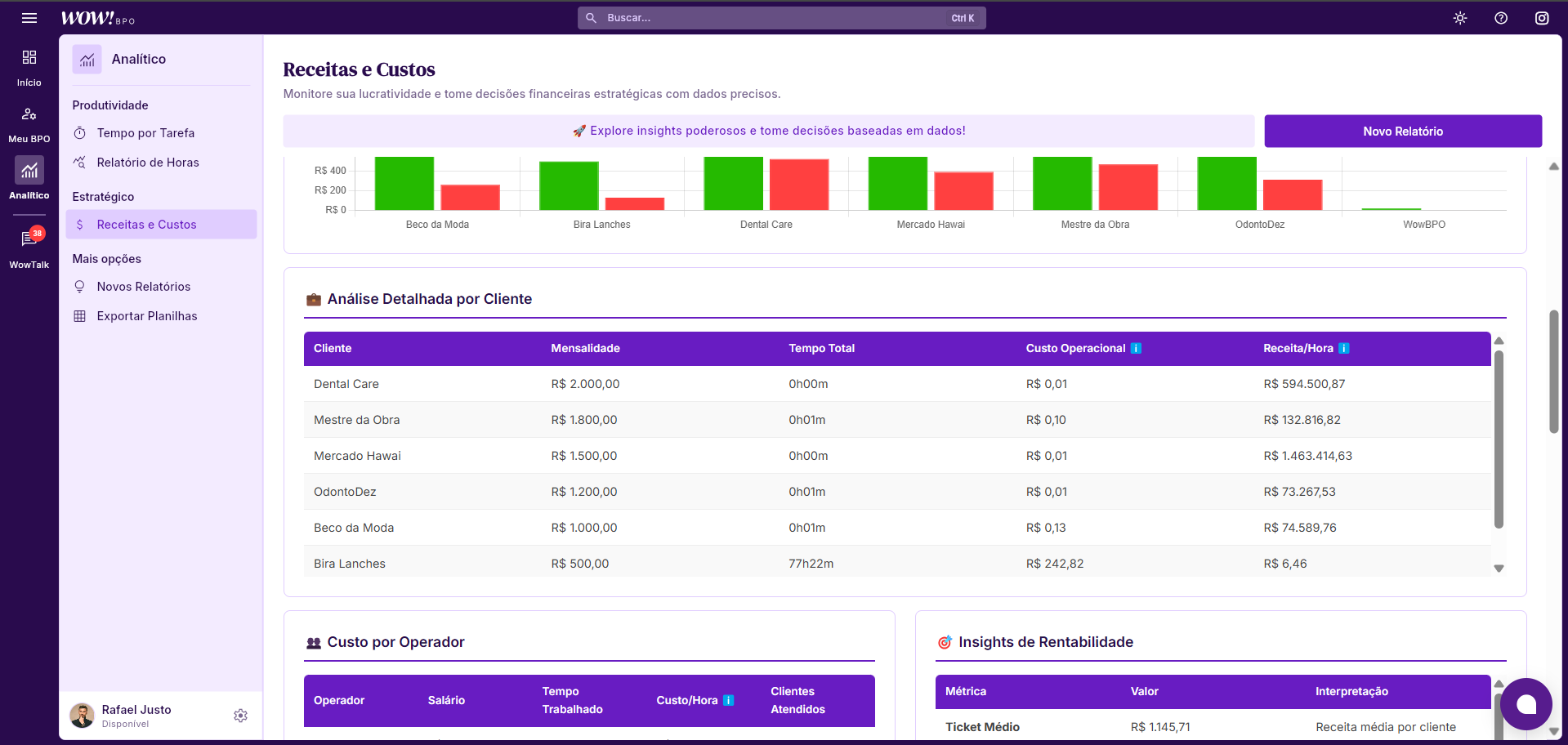Click the Custo/Hora info icon
Image resolution: width=1568 pixels, height=745 pixels.
click(729, 701)
